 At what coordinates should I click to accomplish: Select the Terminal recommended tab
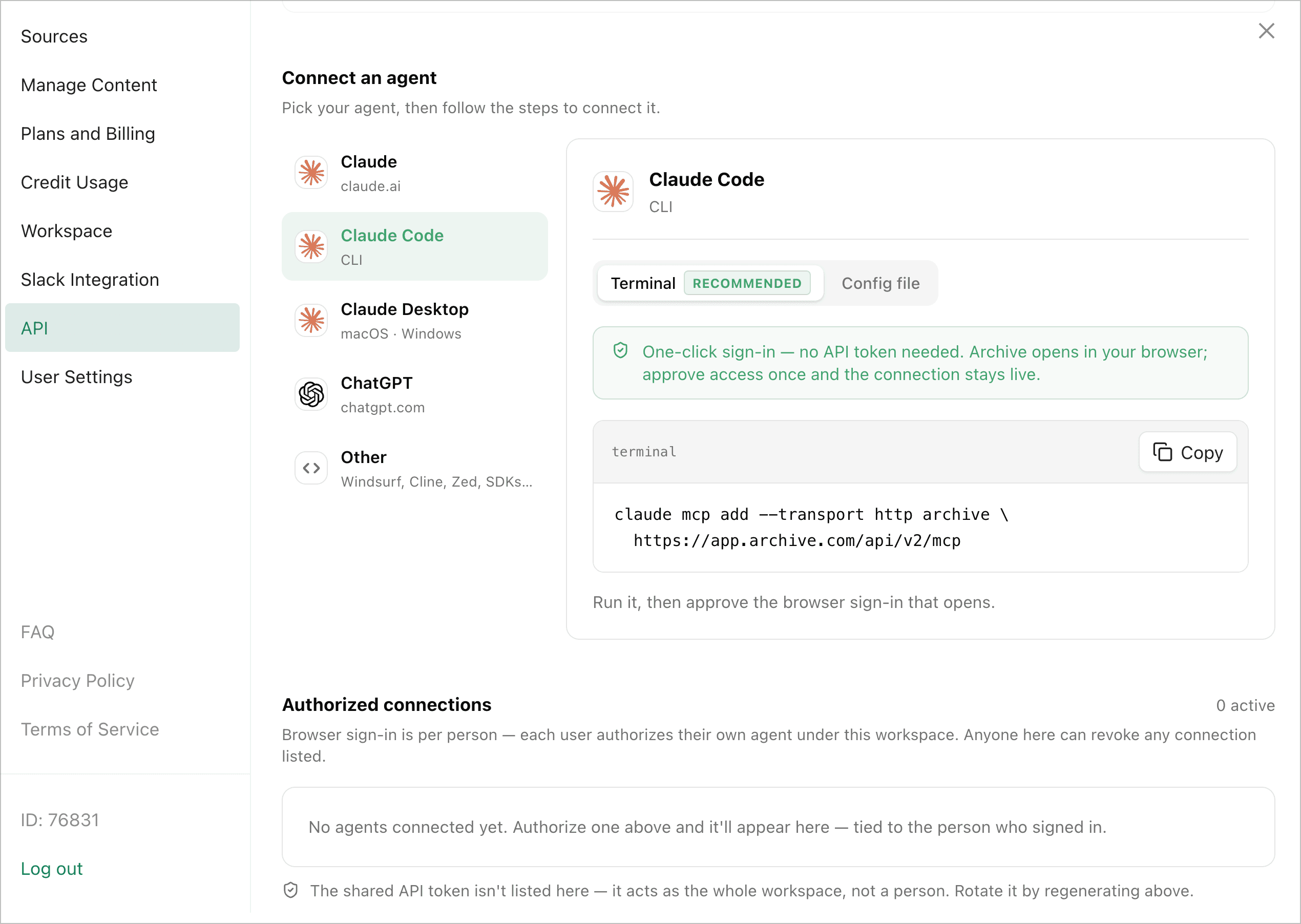click(x=710, y=283)
